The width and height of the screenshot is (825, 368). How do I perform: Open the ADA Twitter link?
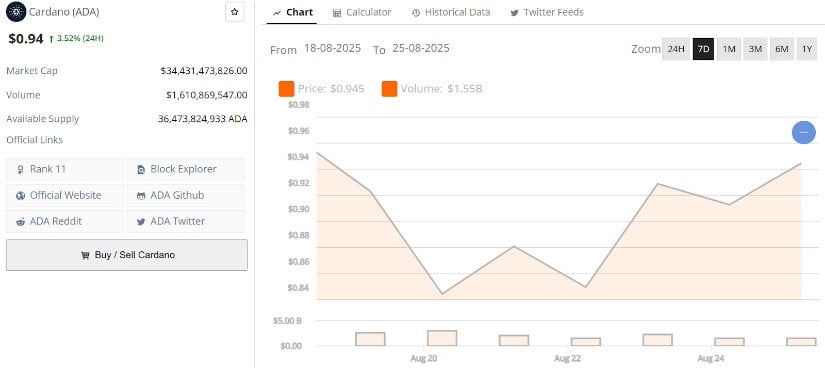coord(185,222)
